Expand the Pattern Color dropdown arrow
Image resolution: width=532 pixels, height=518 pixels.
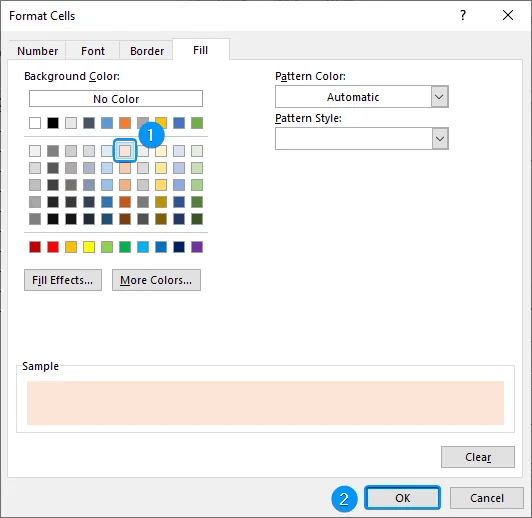coord(439,97)
